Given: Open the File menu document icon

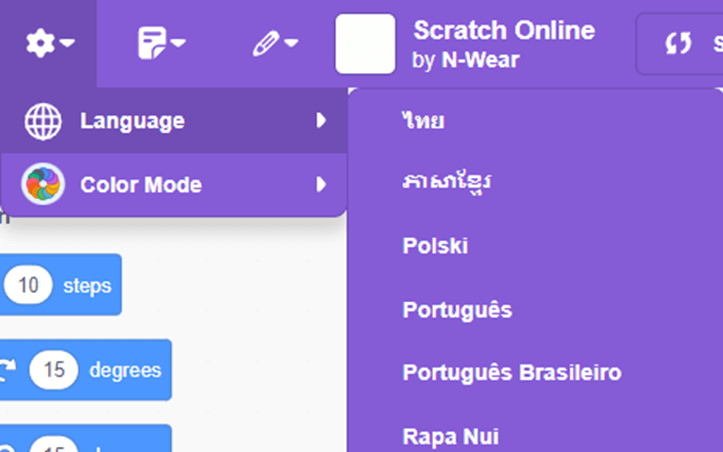Looking at the screenshot, I should point(152,43).
